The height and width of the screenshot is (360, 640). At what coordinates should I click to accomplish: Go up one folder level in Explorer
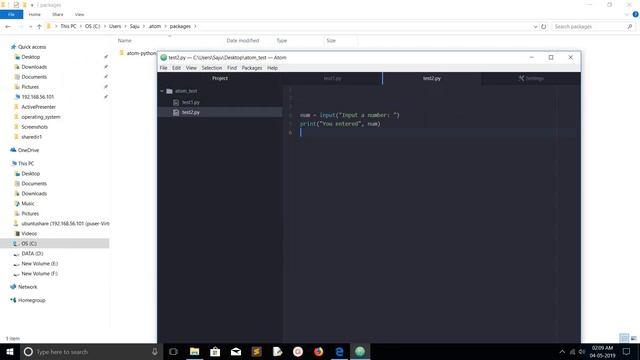coord(39,26)
